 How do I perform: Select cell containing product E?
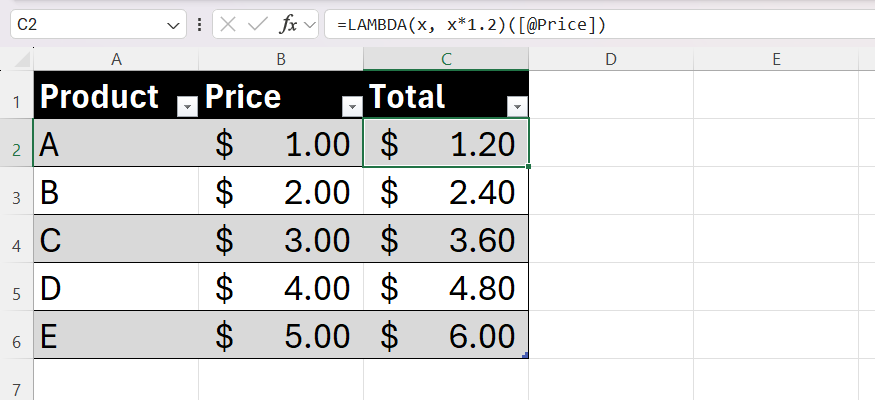click(116, 335)
